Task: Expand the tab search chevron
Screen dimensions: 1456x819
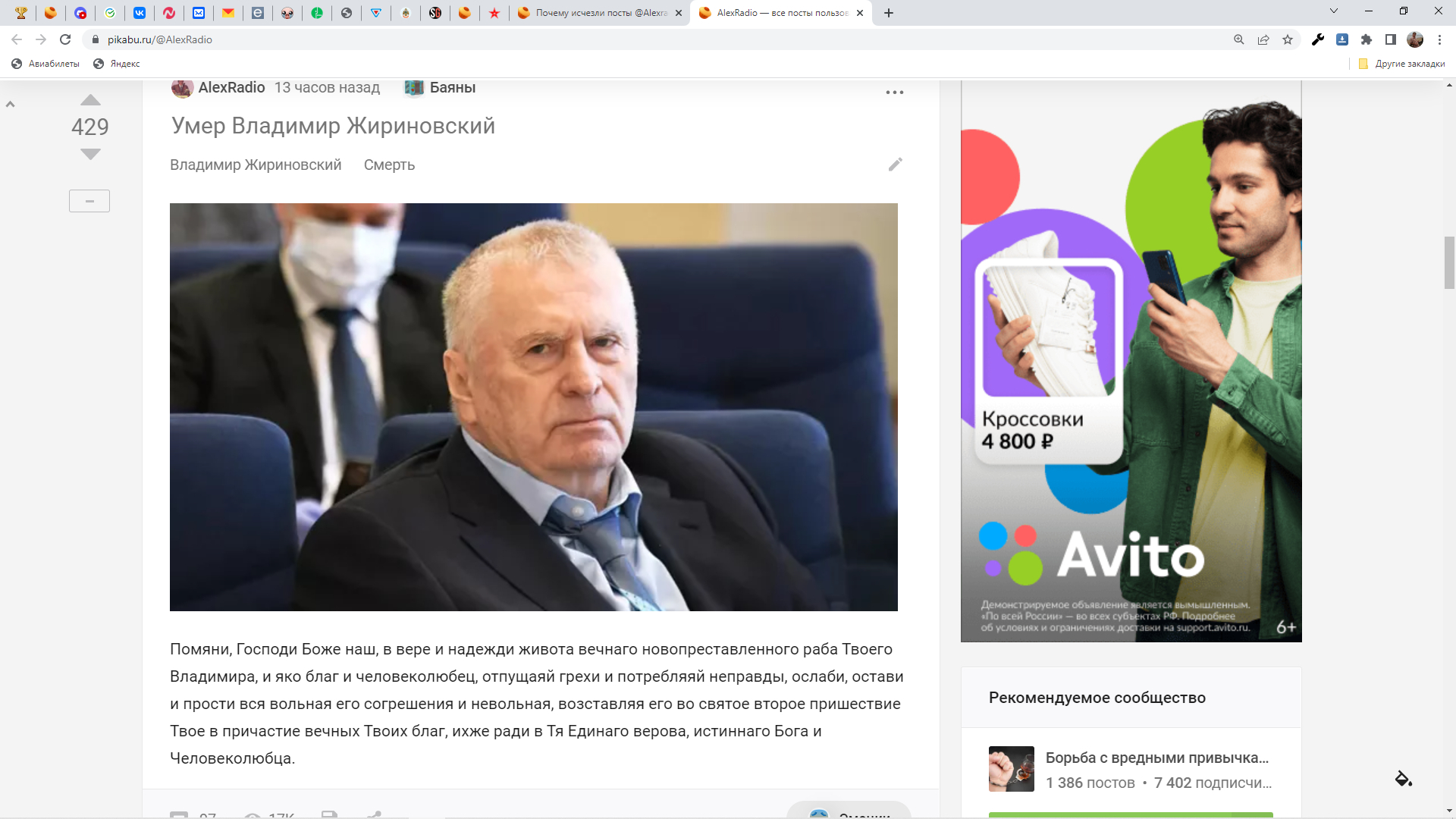Action: [1334, 11]
